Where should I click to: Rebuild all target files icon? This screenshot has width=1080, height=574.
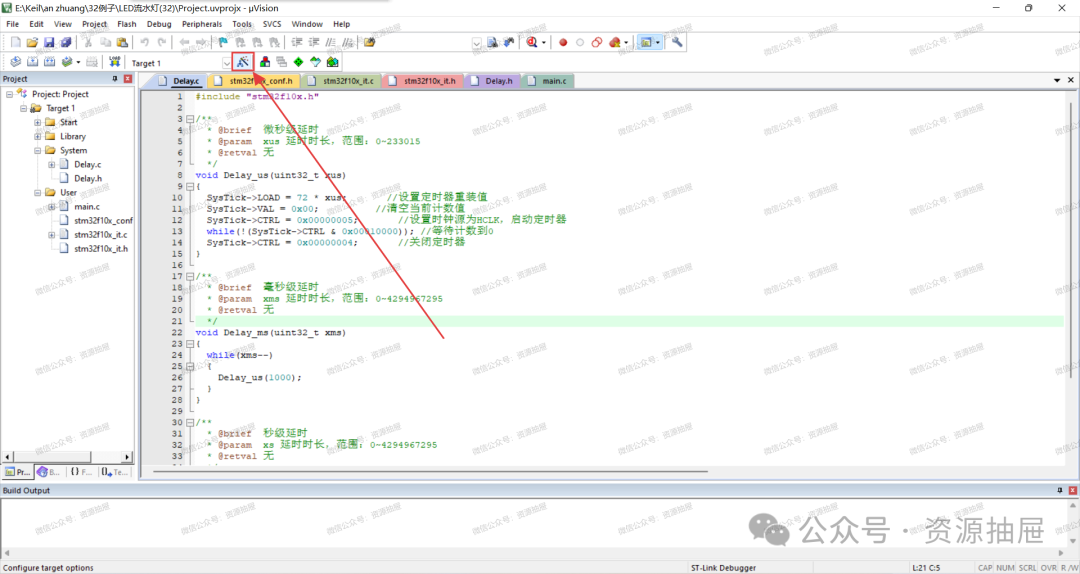(49, 62)
